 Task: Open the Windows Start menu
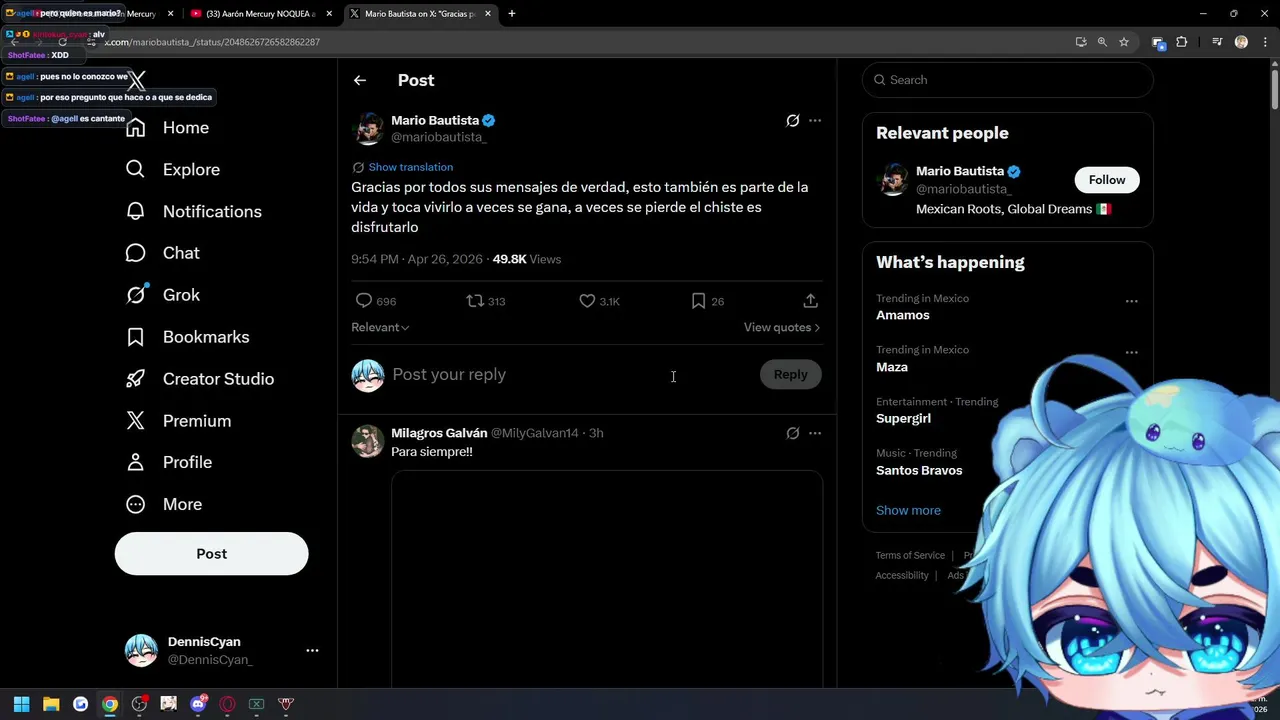click(x=22, y=704)
